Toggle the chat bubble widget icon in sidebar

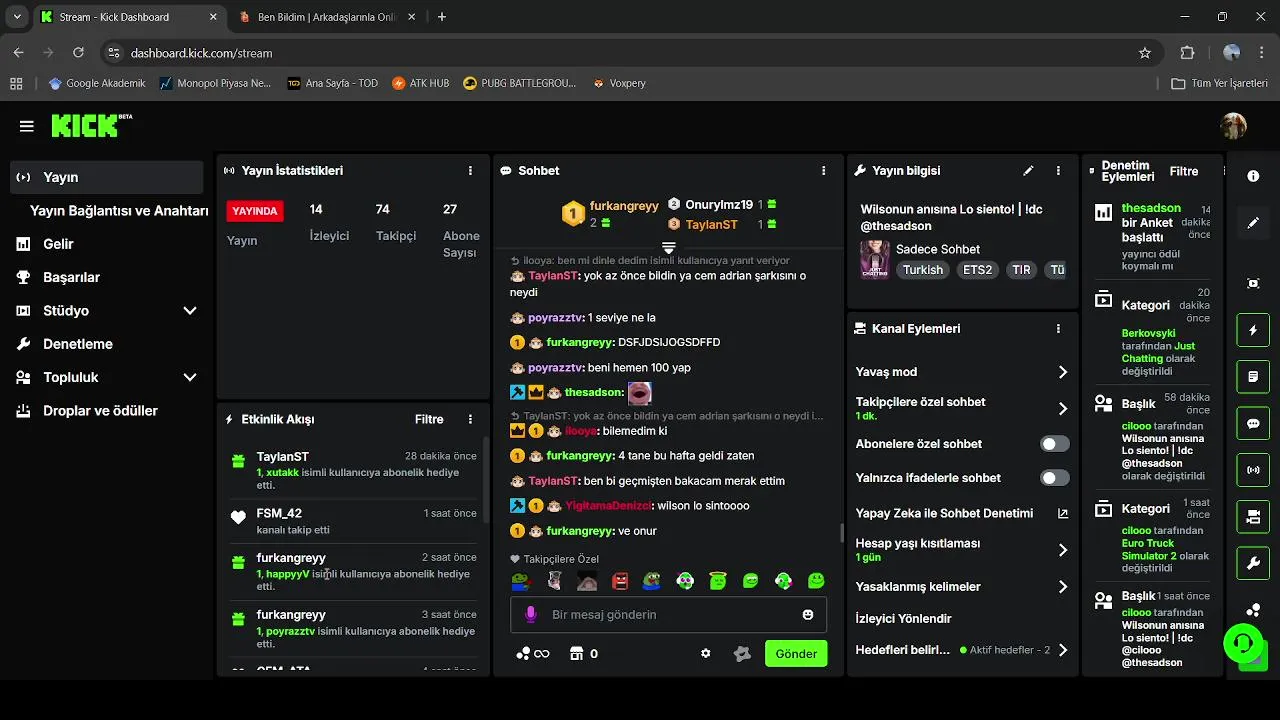pos(1253,423)
